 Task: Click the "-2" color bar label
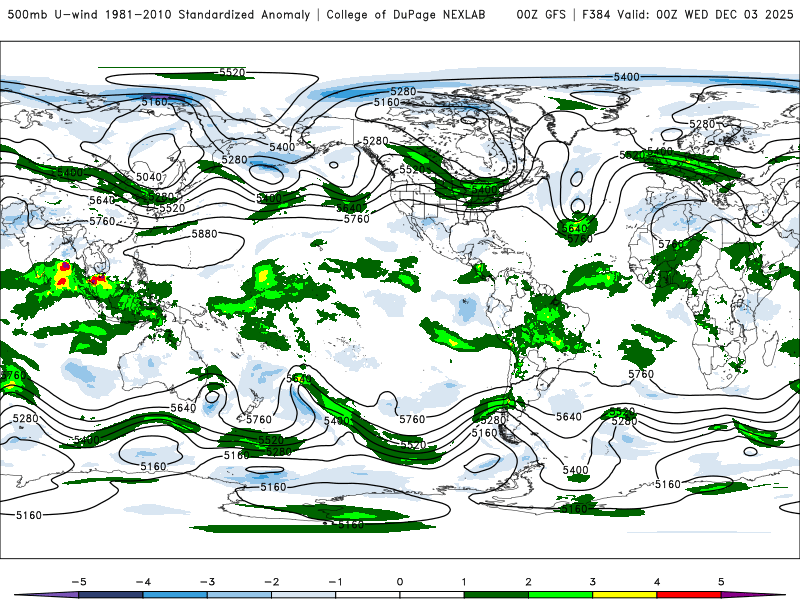click(x=271, y=582)
